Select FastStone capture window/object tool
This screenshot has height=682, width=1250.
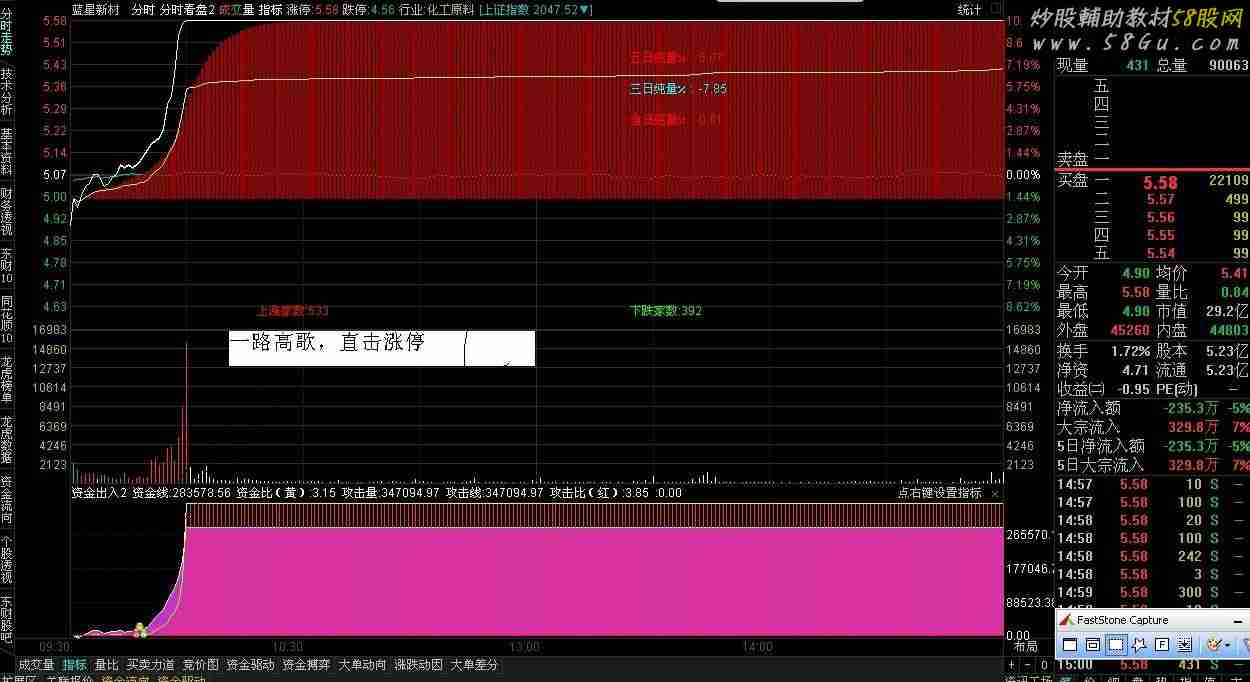pyautogui.click(x=1093, y=645)
